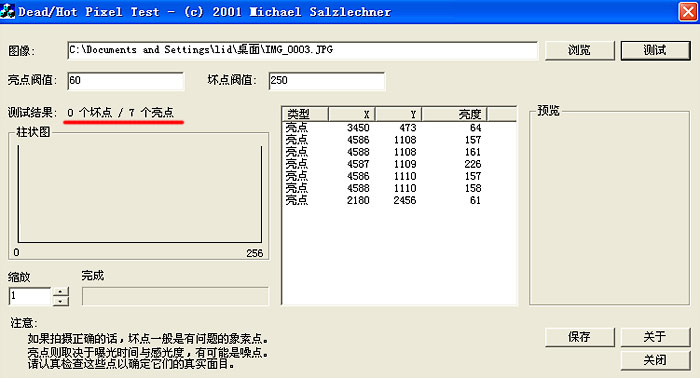
Task: Decrease zoom with the down spinner arrow
Action: pos(61,301)
